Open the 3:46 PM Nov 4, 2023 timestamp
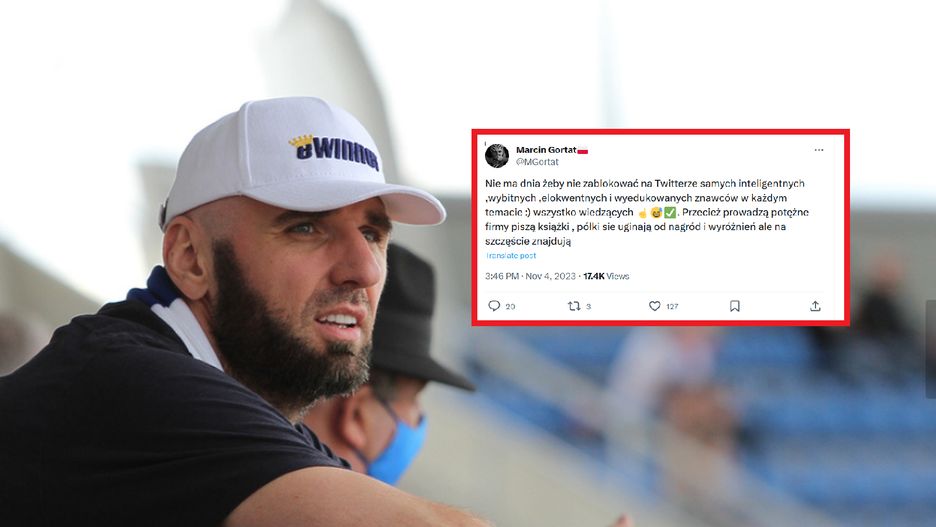This screenshot has width=936, height=527. tap(530, 276)
